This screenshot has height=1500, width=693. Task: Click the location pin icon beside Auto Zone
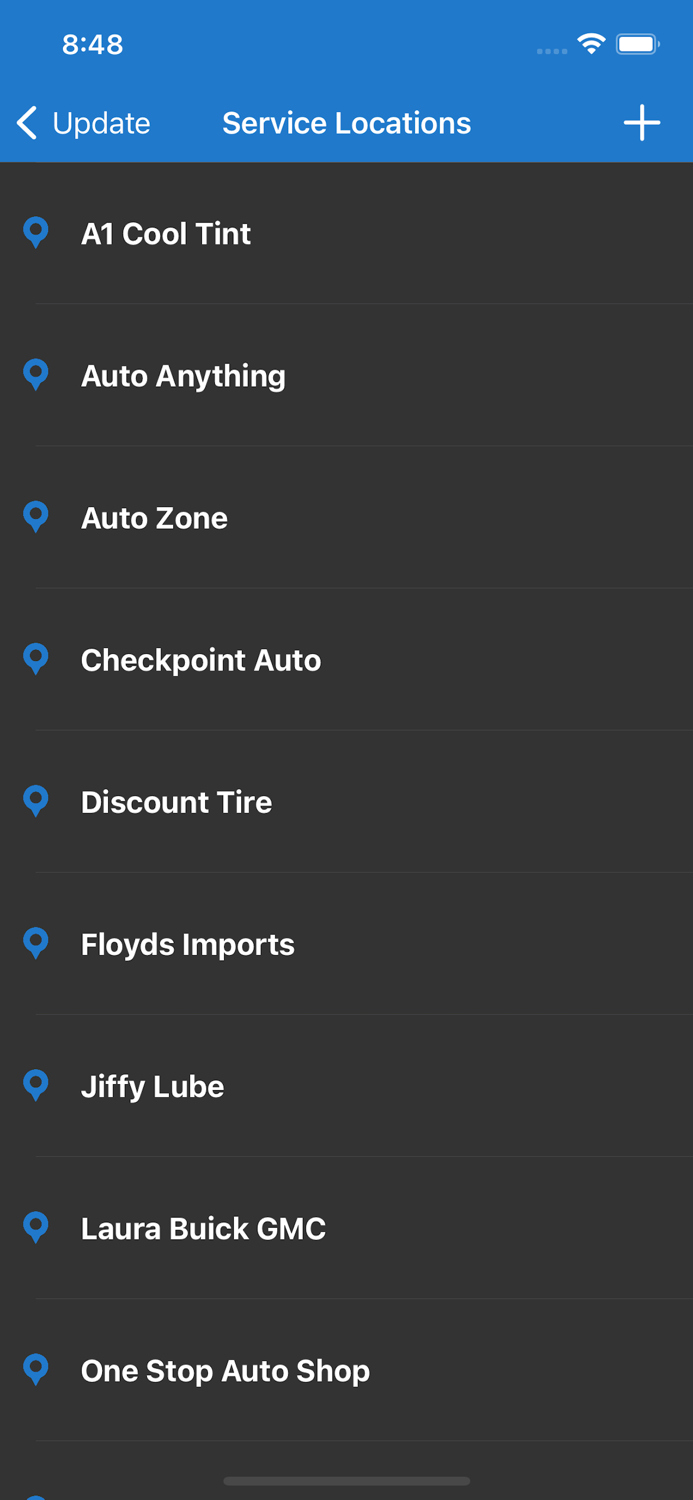(x=36, y=517)
